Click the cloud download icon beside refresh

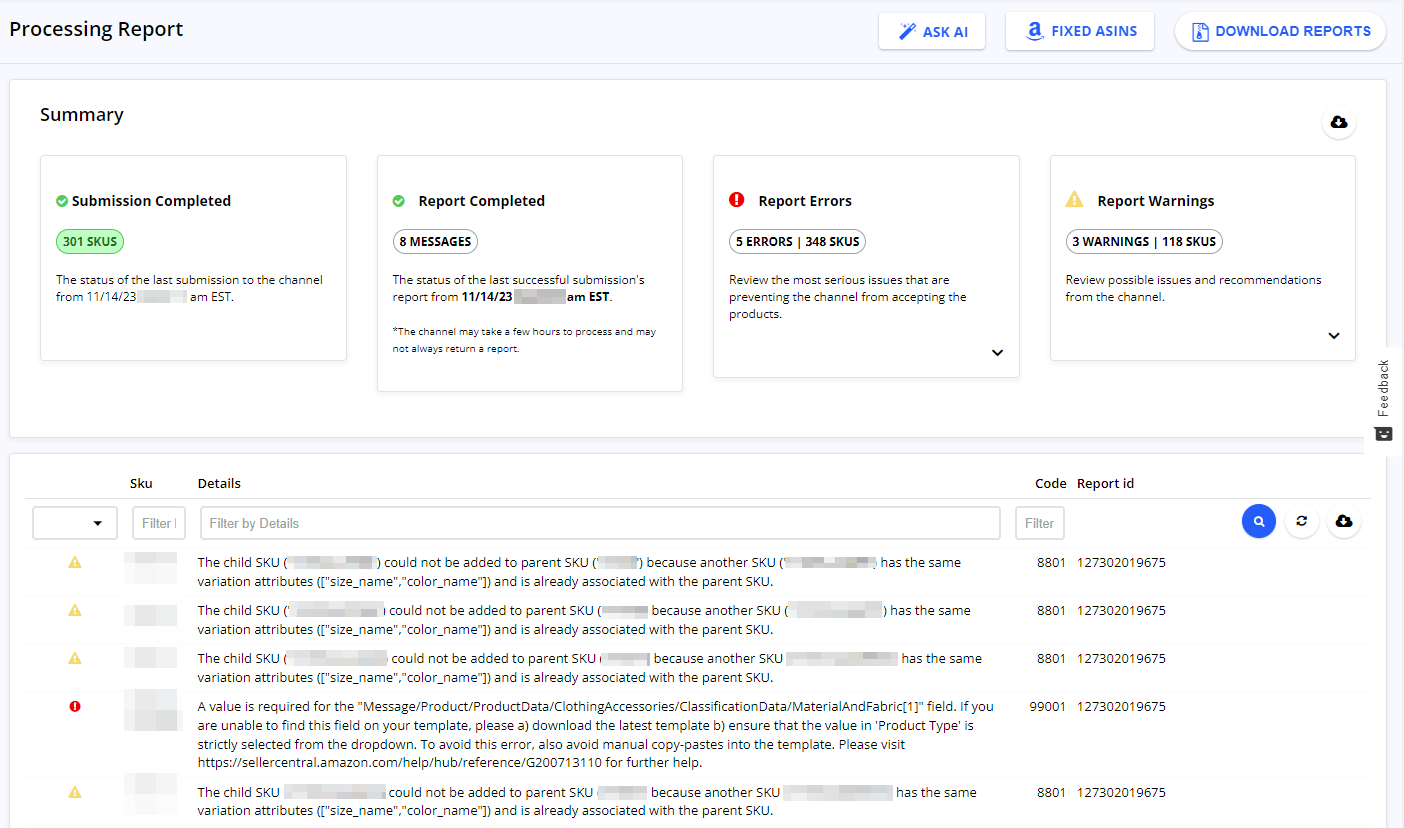coord(1344,521)
